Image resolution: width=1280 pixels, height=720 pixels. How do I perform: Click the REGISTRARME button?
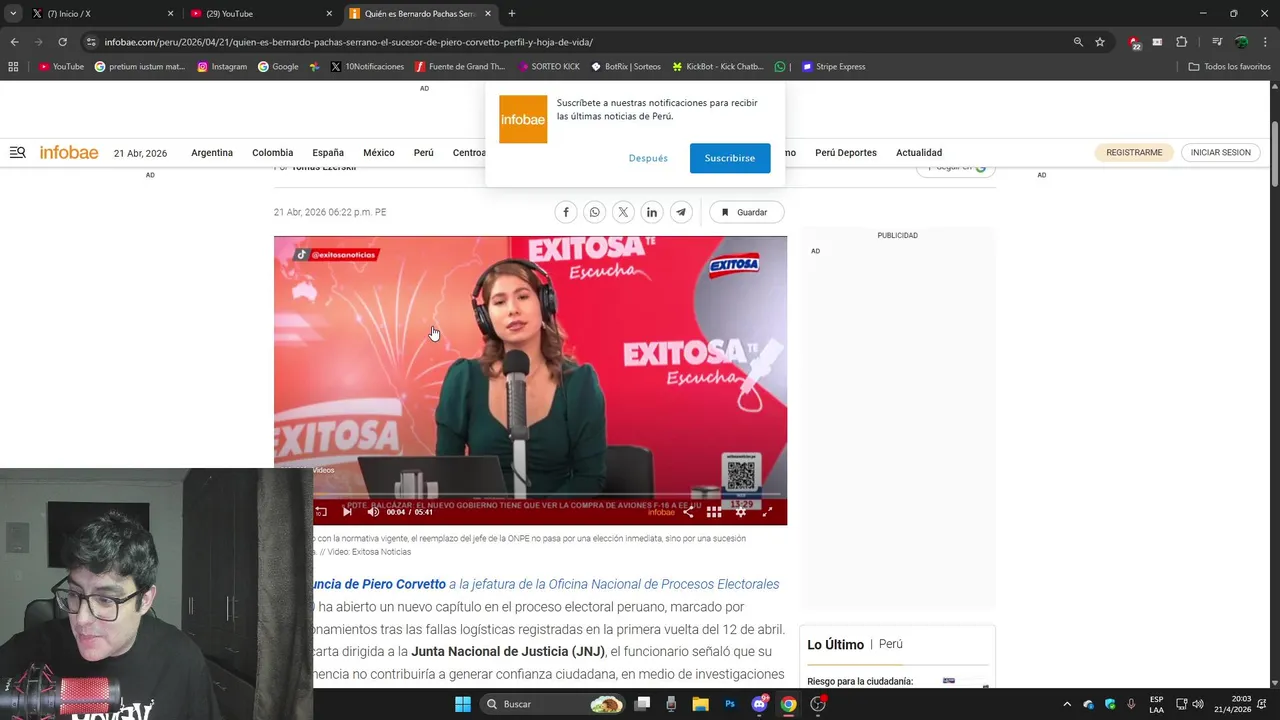click(1134, 153)
